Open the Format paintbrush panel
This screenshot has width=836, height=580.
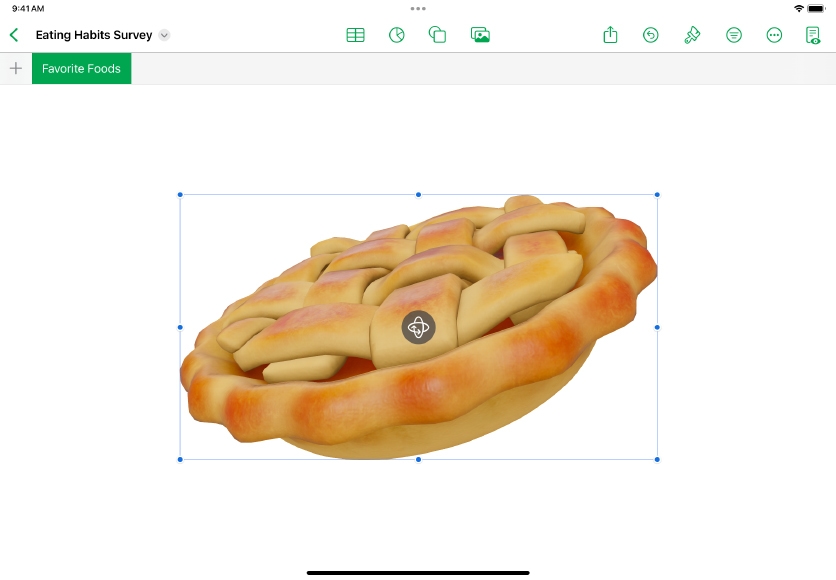692,35
